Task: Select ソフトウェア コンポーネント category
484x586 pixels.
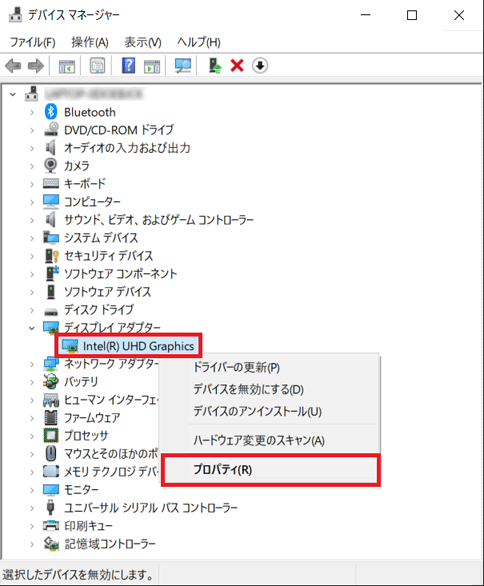Action: pos(120,274)
